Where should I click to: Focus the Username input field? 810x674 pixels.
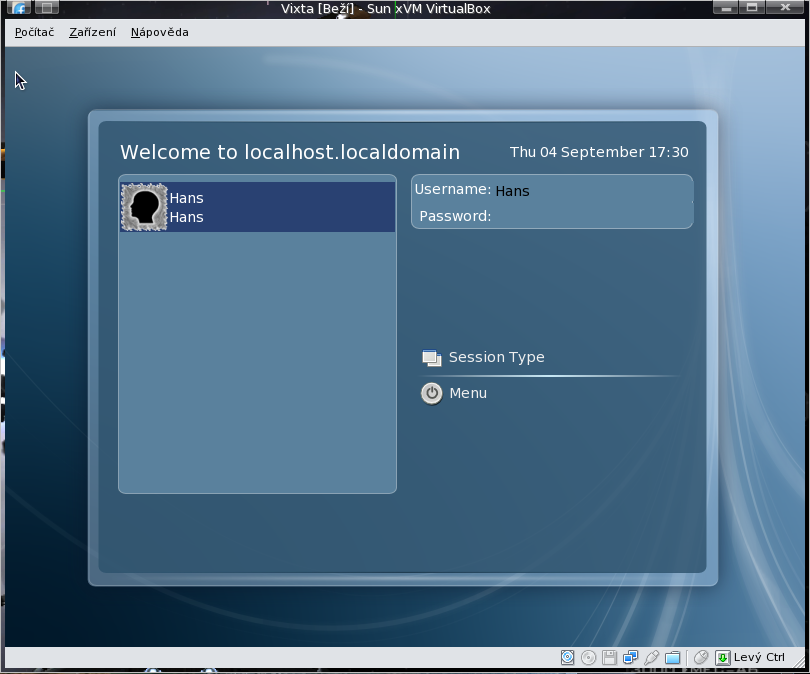[x=592, y=191]
